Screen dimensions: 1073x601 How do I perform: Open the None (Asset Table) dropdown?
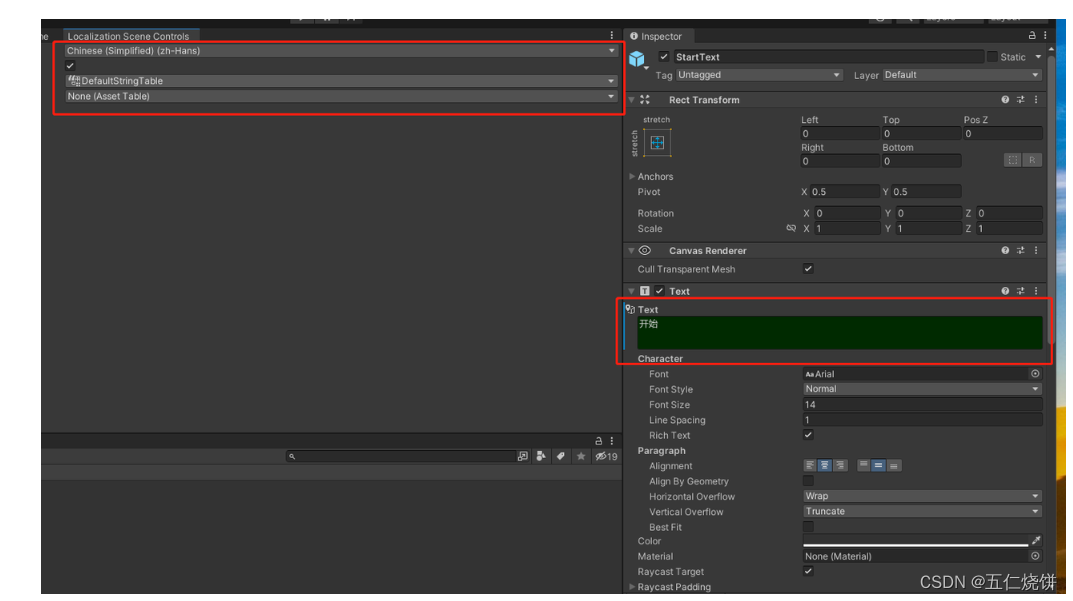pyautogui.click(x=341, y=97)
